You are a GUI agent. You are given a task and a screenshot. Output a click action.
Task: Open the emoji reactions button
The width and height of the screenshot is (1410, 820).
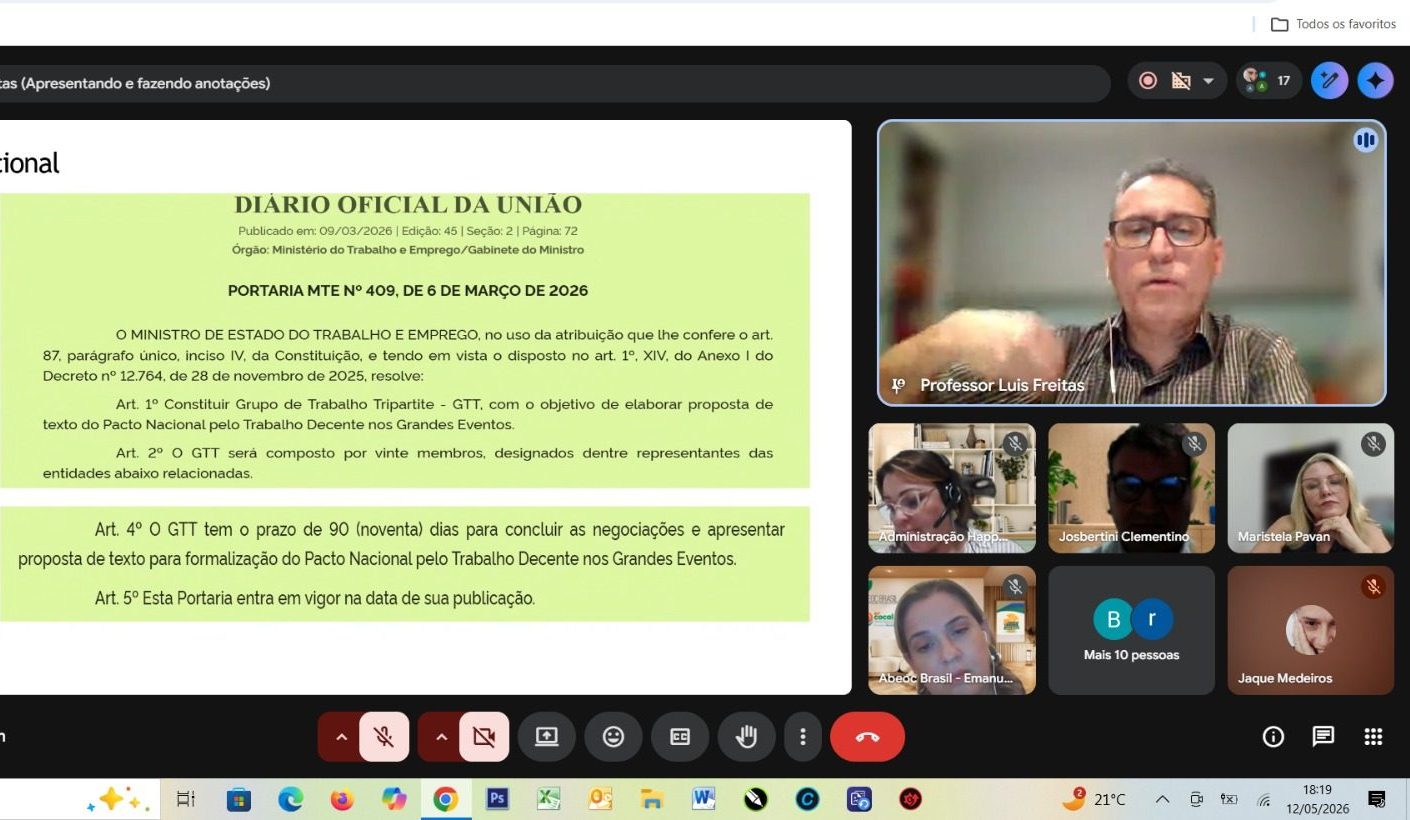[x=613, y=737]
